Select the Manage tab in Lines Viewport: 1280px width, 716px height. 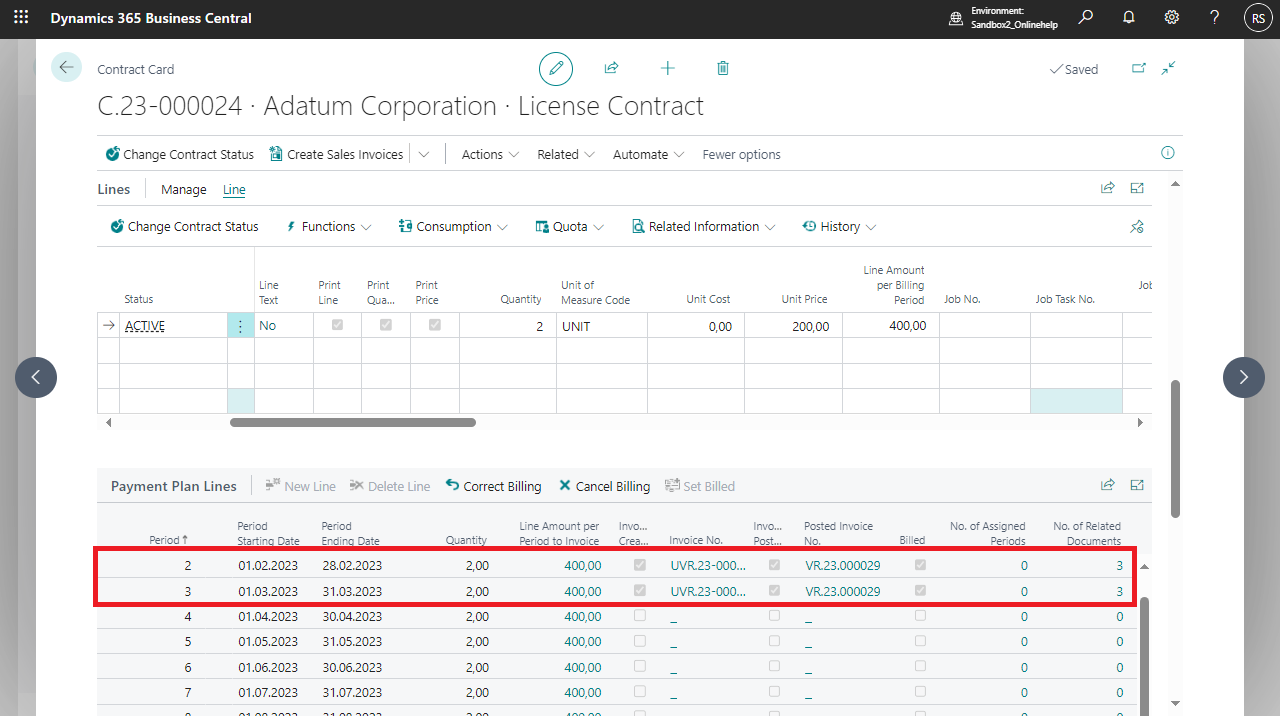click(x=184, y=189)
